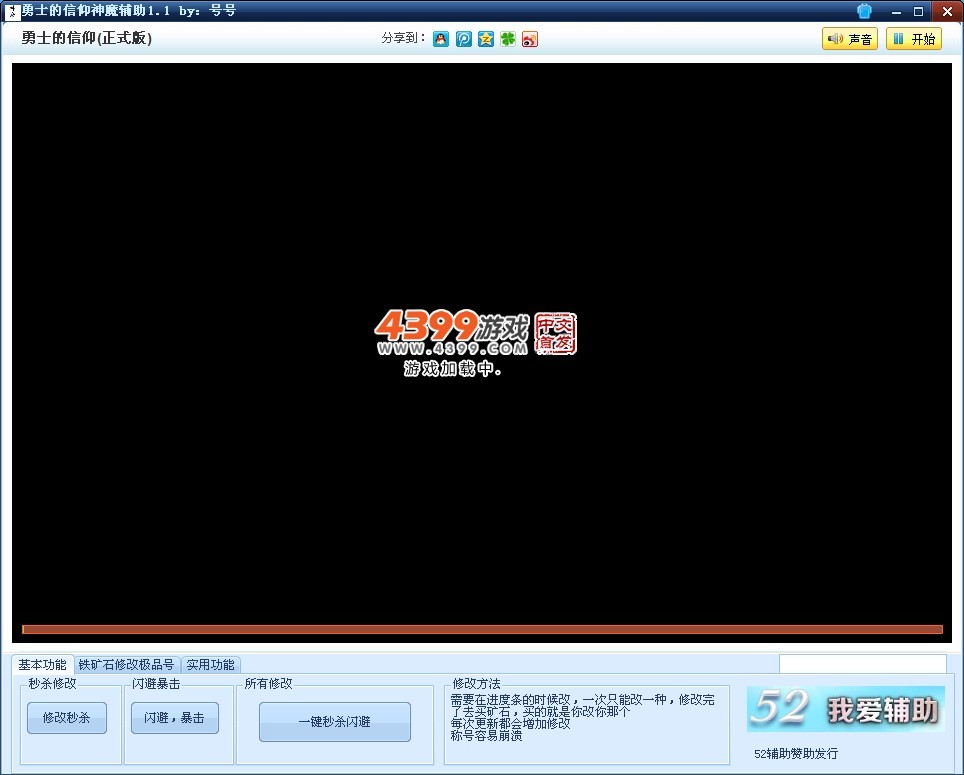
Task: Open the 铁矿石修改极品号 tab
Action: click(x=127, y=664)
